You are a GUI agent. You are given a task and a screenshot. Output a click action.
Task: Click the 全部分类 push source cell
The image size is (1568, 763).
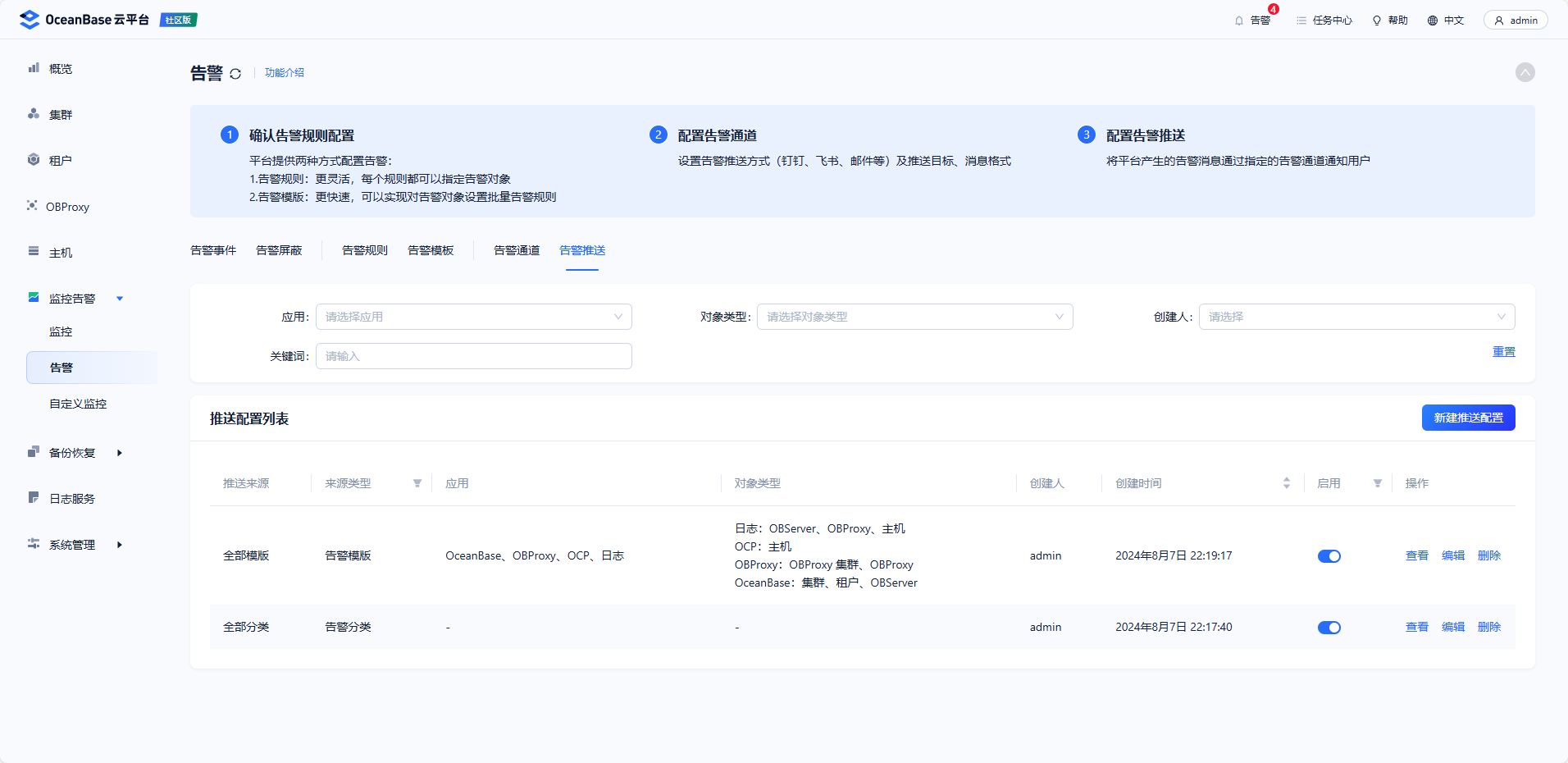(x=246, y=627)
